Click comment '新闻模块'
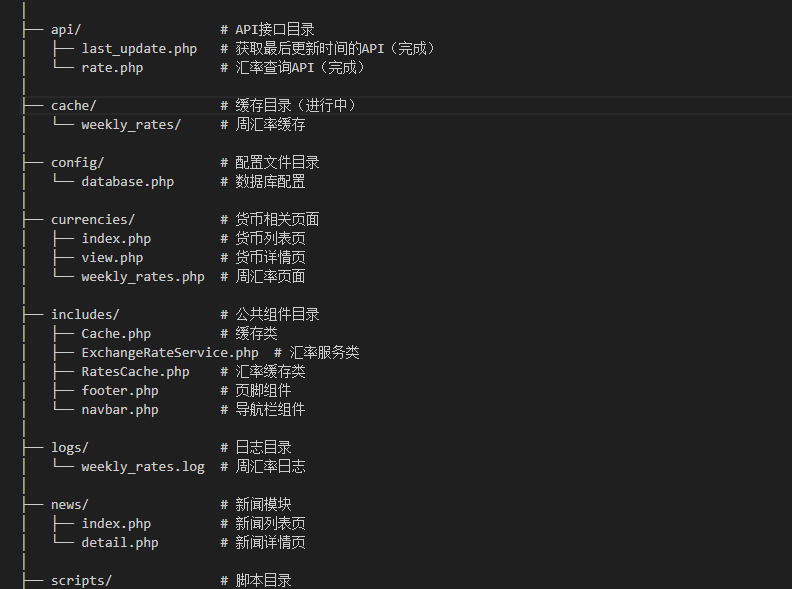The width and height of the screenshot is (792, 589). coord(263,505)
